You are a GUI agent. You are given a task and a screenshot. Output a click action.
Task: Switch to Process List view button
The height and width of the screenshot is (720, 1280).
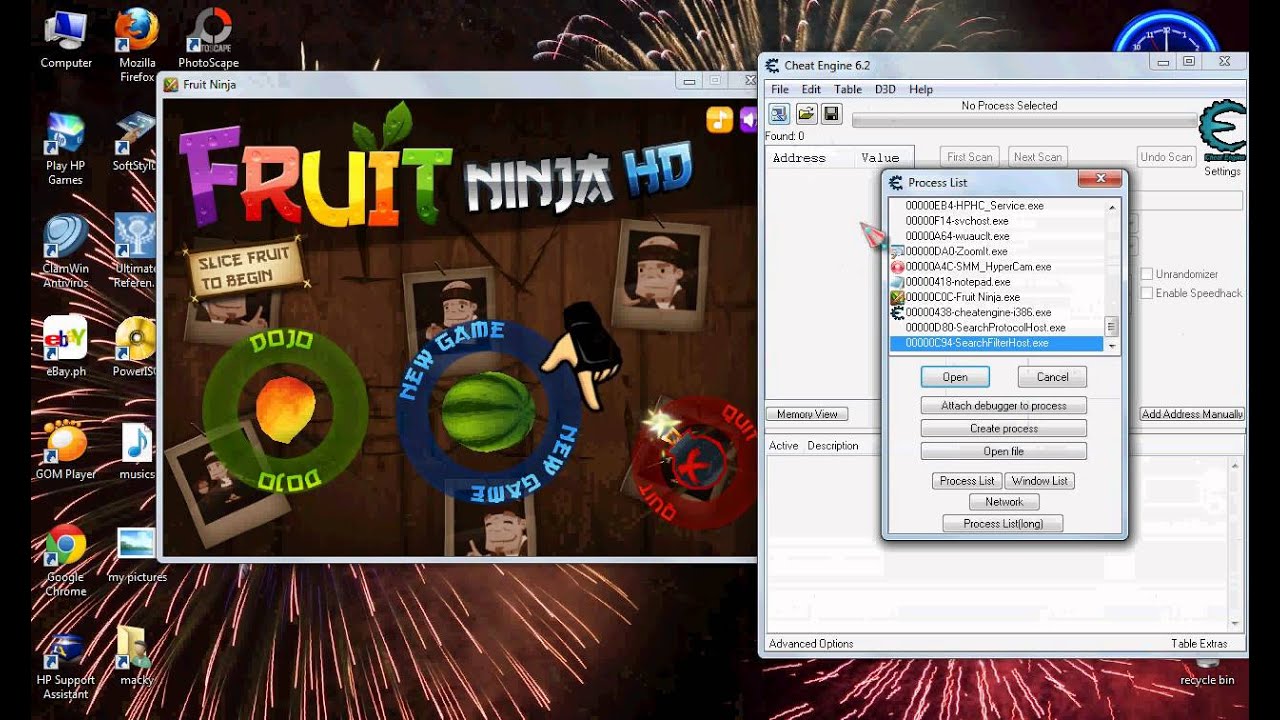pos(966,481)
